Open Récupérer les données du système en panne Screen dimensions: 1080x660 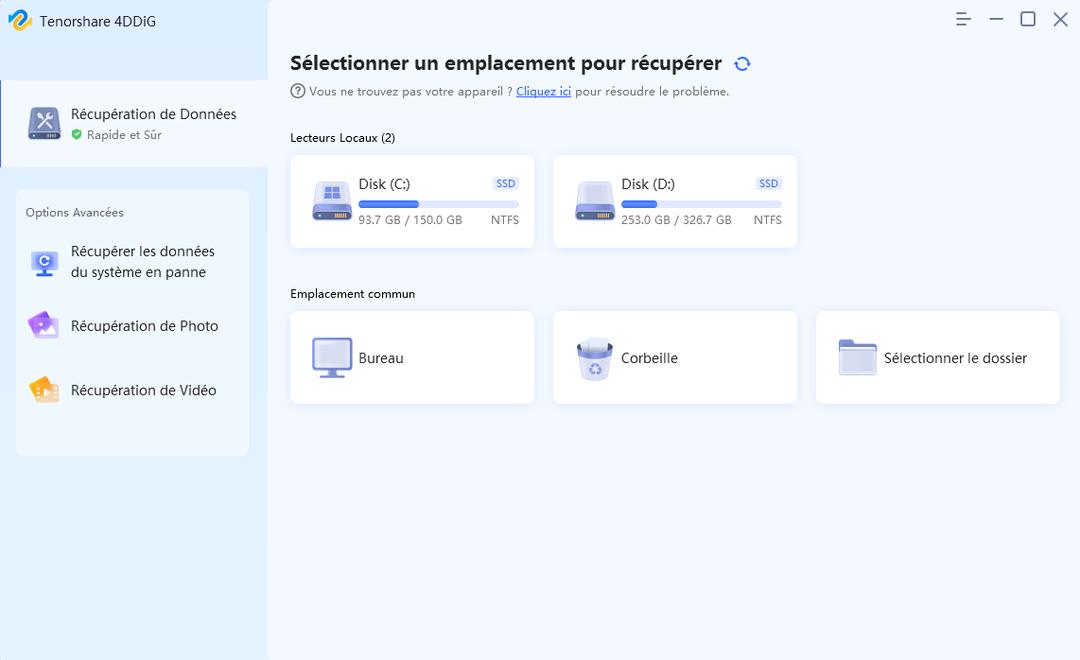(x=132, y=262)
